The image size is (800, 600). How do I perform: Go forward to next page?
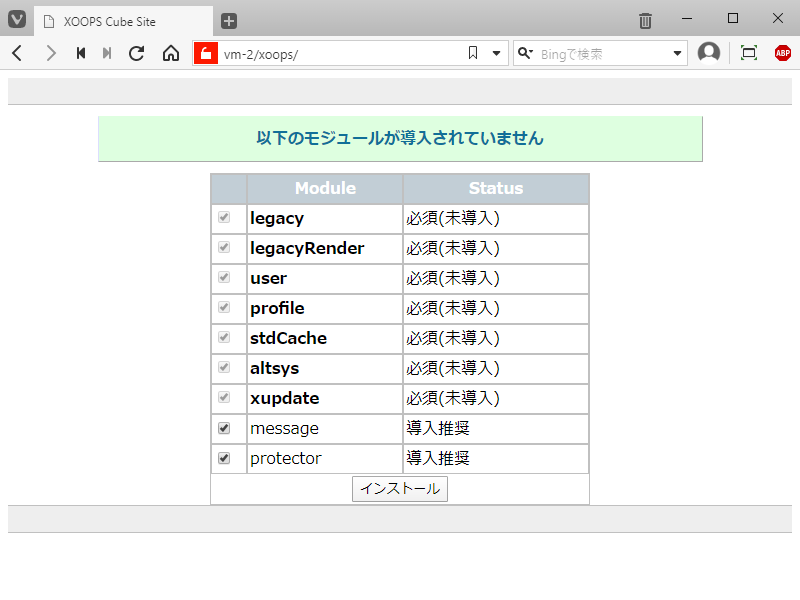click(51, 53)
